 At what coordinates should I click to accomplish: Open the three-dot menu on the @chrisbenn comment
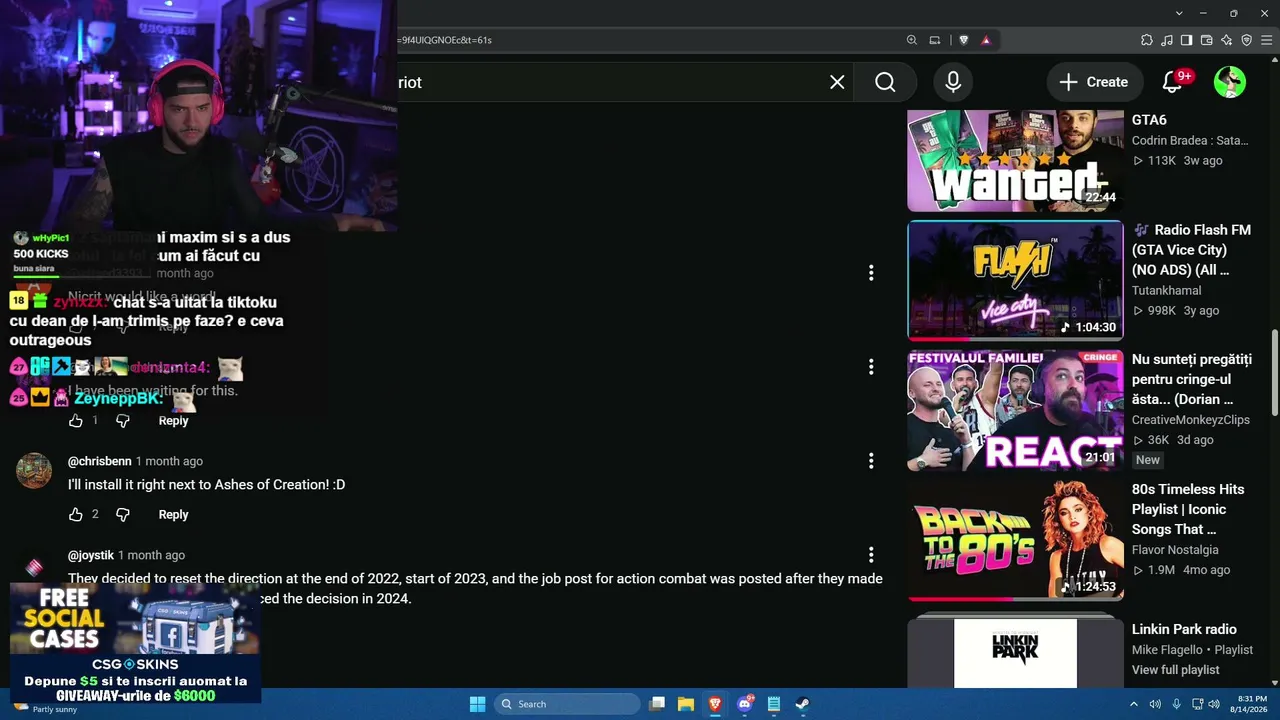pyautogui.click(x=871, y=461)
